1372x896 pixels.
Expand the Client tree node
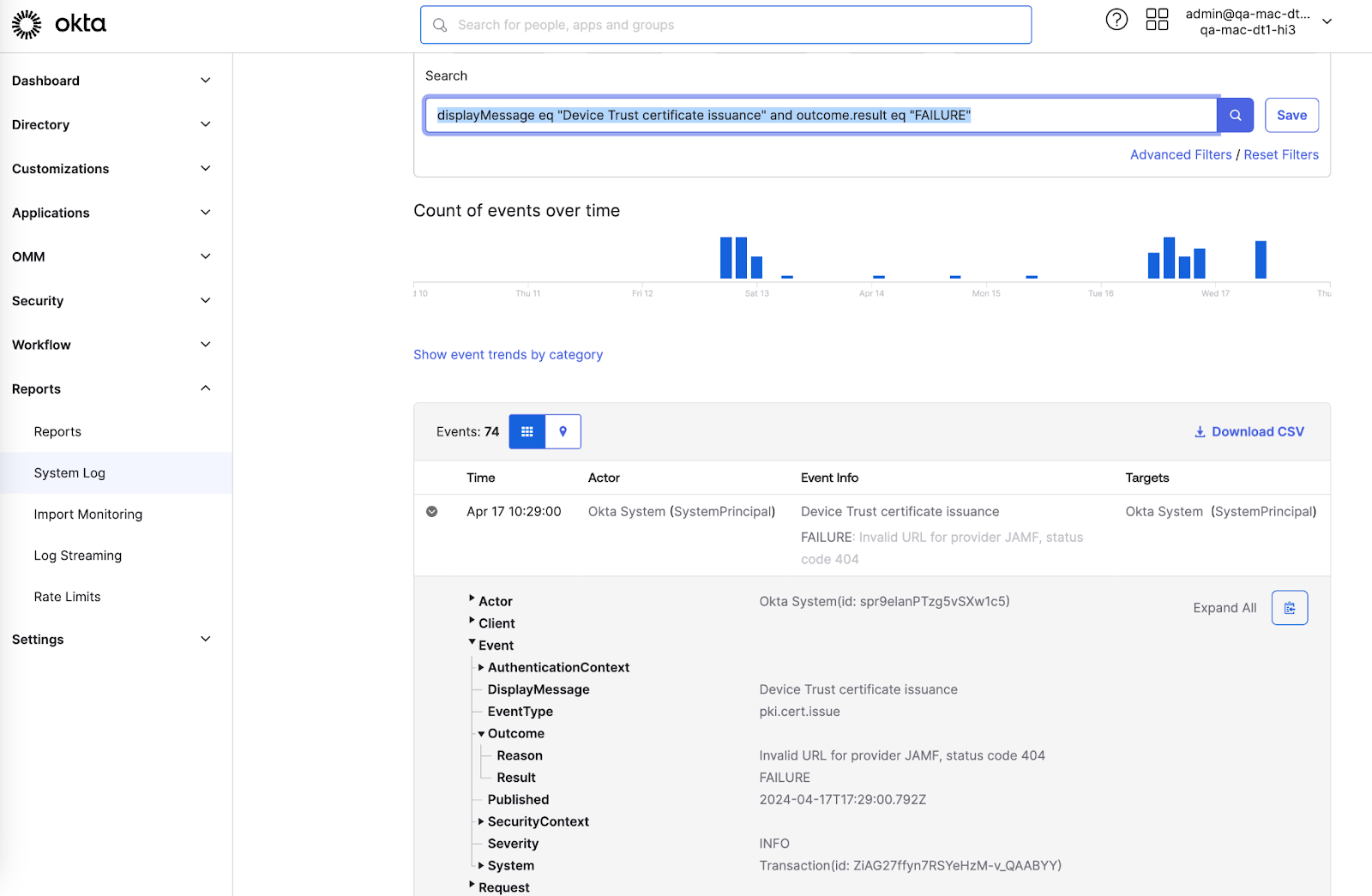[472, 621]
